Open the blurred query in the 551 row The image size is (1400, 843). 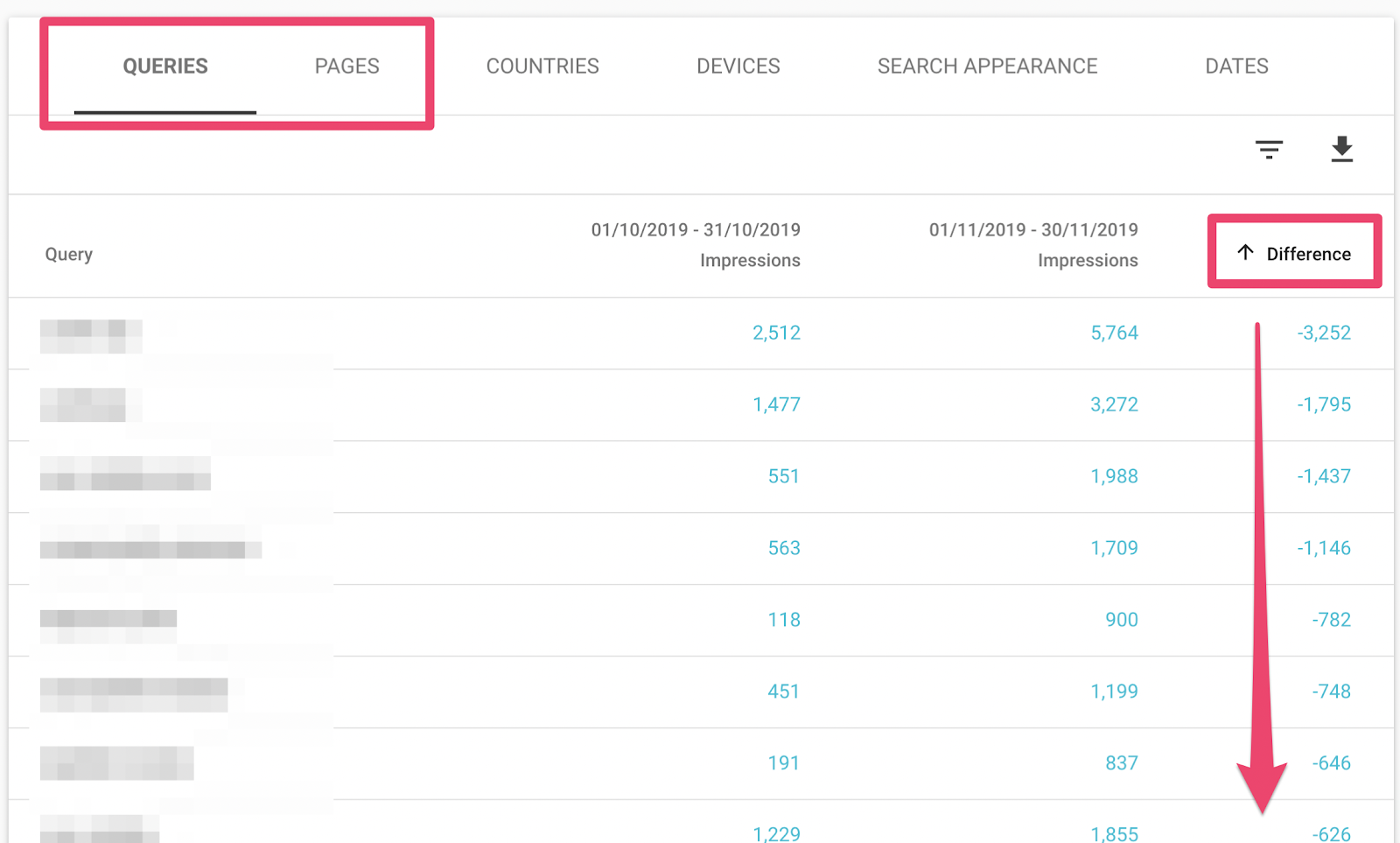125,474
